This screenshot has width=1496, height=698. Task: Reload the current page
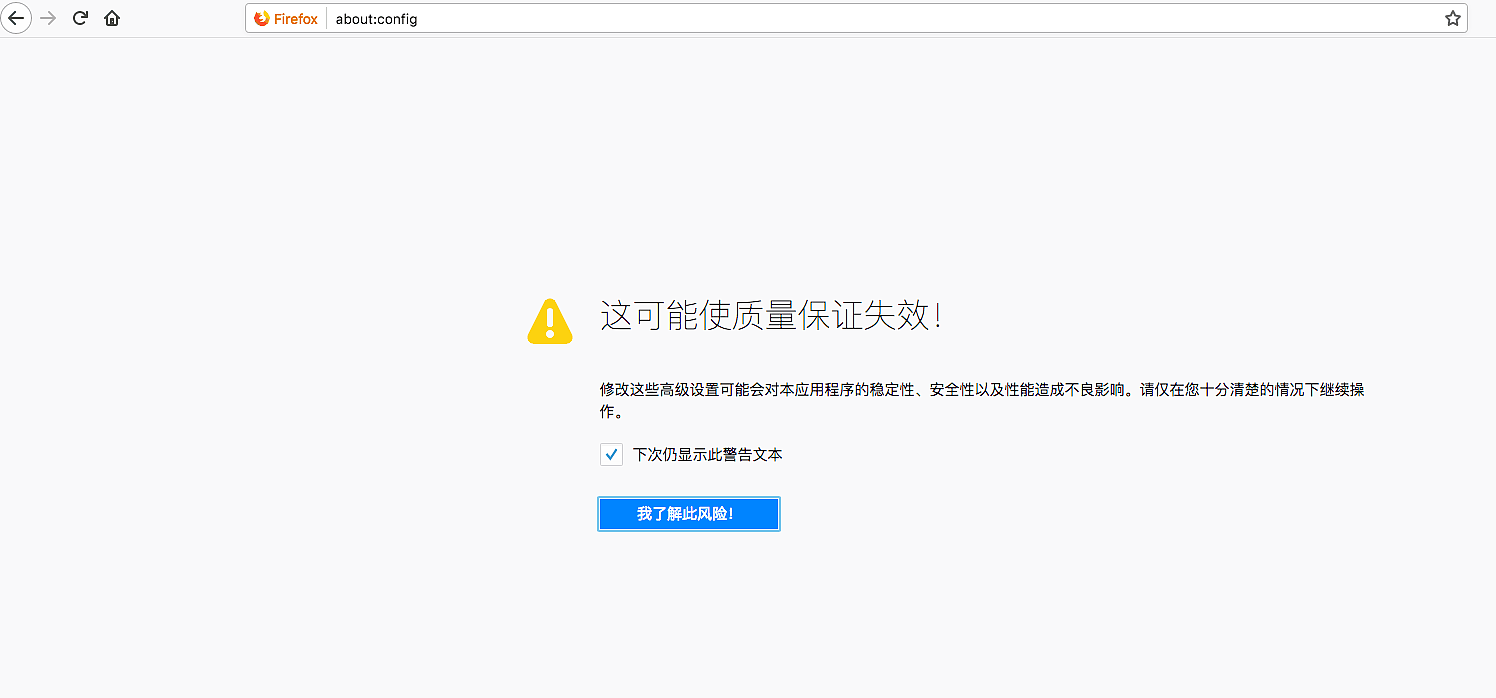pyautogui.click(x=80, y=18)
